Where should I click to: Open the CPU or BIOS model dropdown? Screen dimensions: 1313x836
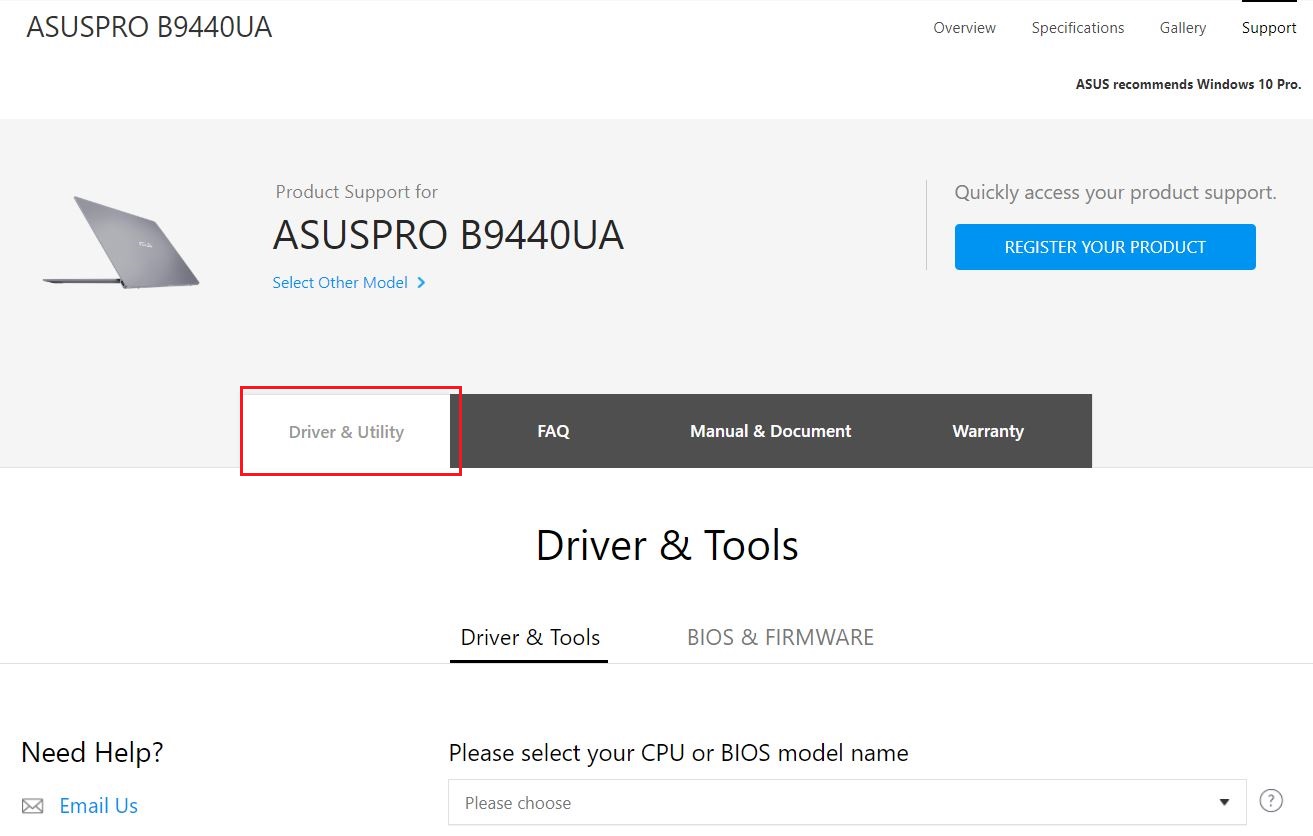tap(847, 803)
